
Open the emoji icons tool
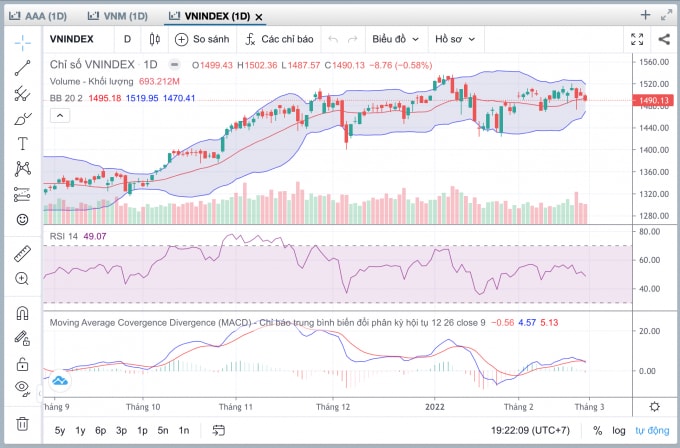23,219
